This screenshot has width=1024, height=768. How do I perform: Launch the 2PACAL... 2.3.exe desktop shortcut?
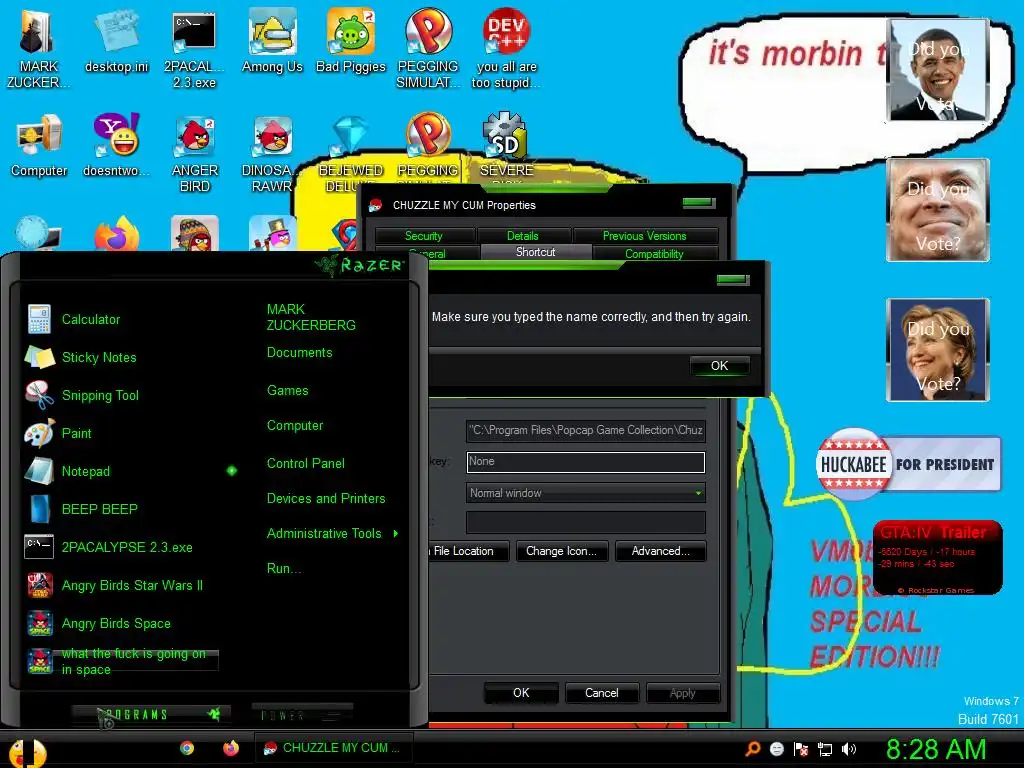click(194, 49)
